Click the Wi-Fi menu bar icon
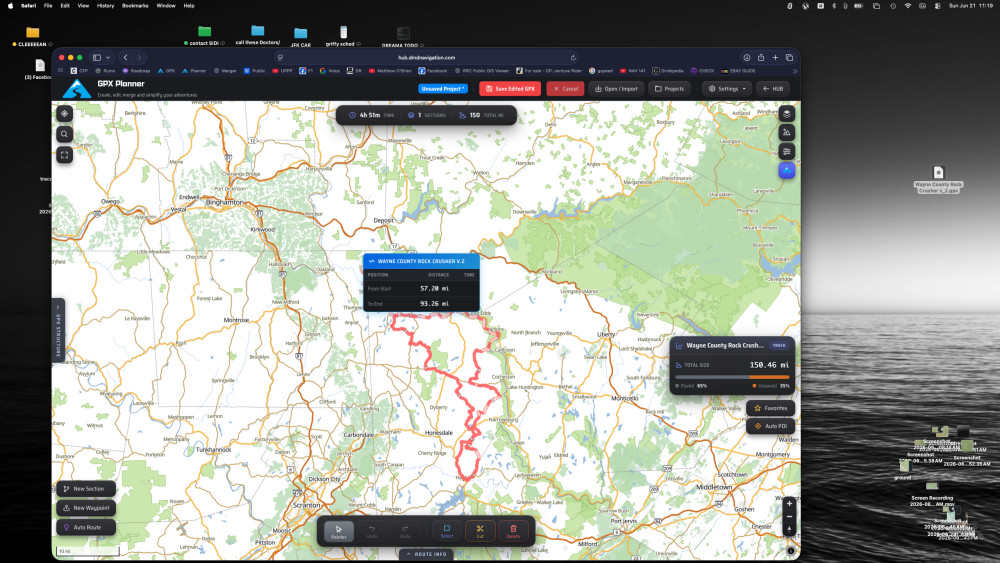The height and width of the screenshot is (563, 1000). (x=908, y=6)
